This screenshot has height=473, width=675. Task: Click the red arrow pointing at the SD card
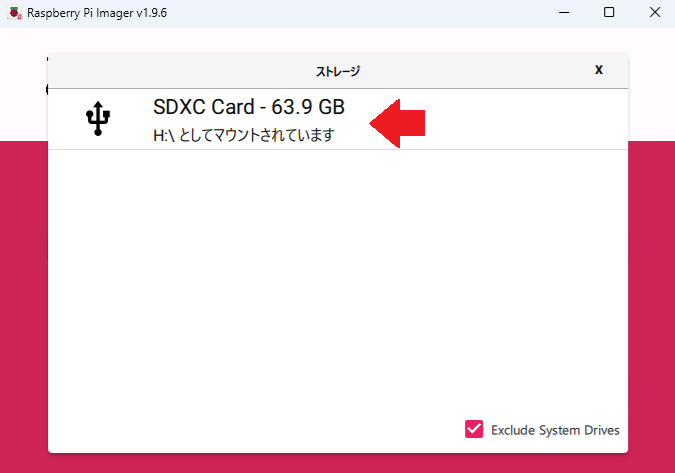399,122
